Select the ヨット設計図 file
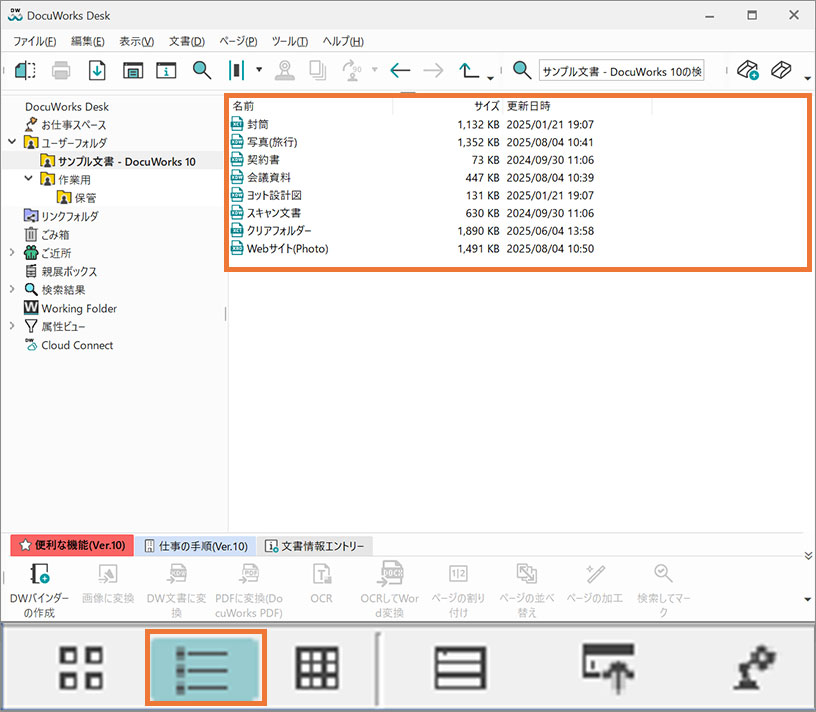The height and width of the screenshot is (712, 816). pos(266,195)
